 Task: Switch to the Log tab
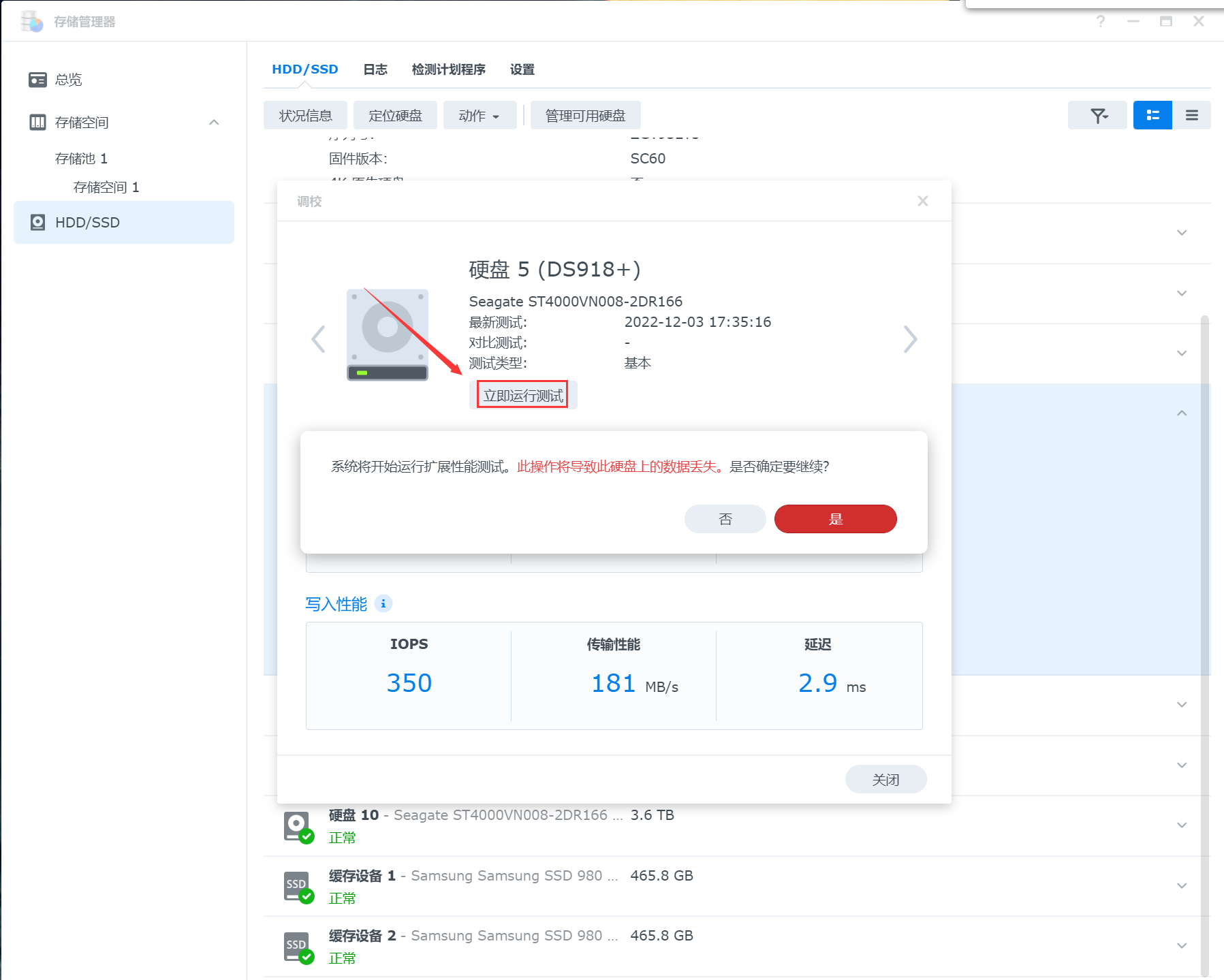[375, 69]
